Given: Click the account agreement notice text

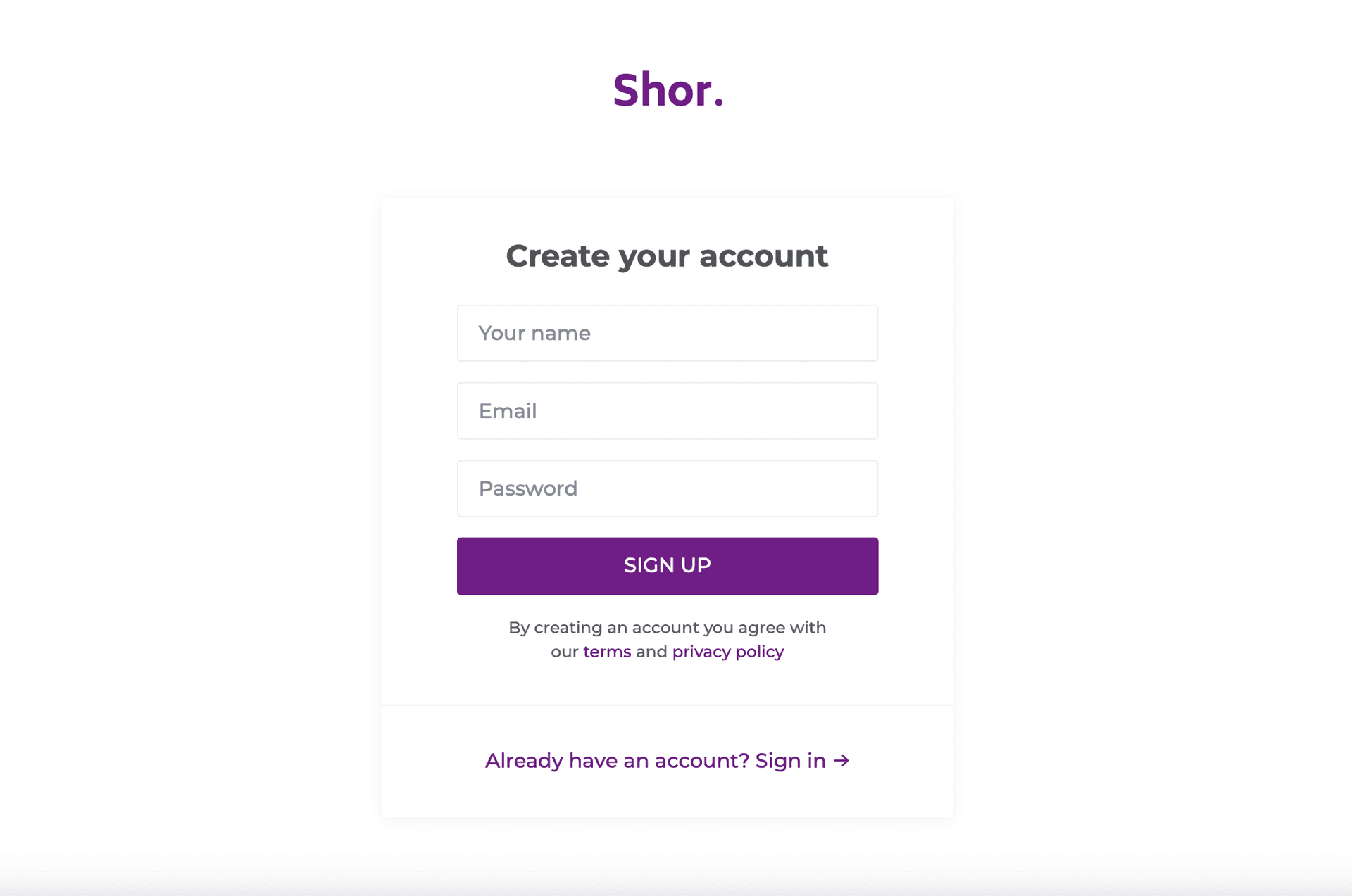Looking at the screenshot, I should [667, 628].
